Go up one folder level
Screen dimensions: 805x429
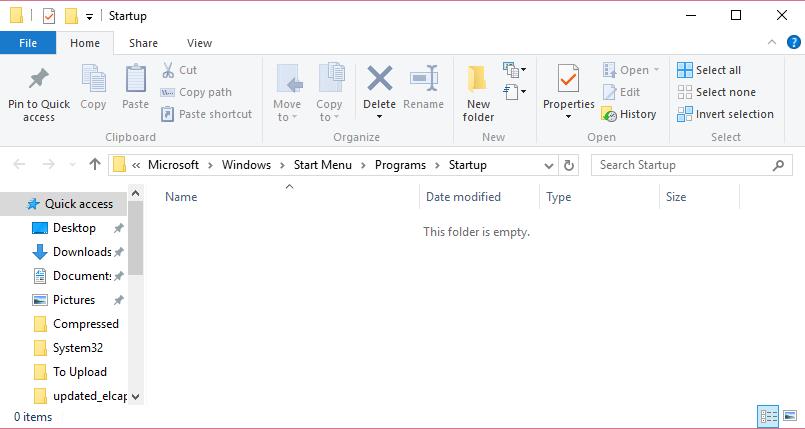tap(95, 165)
